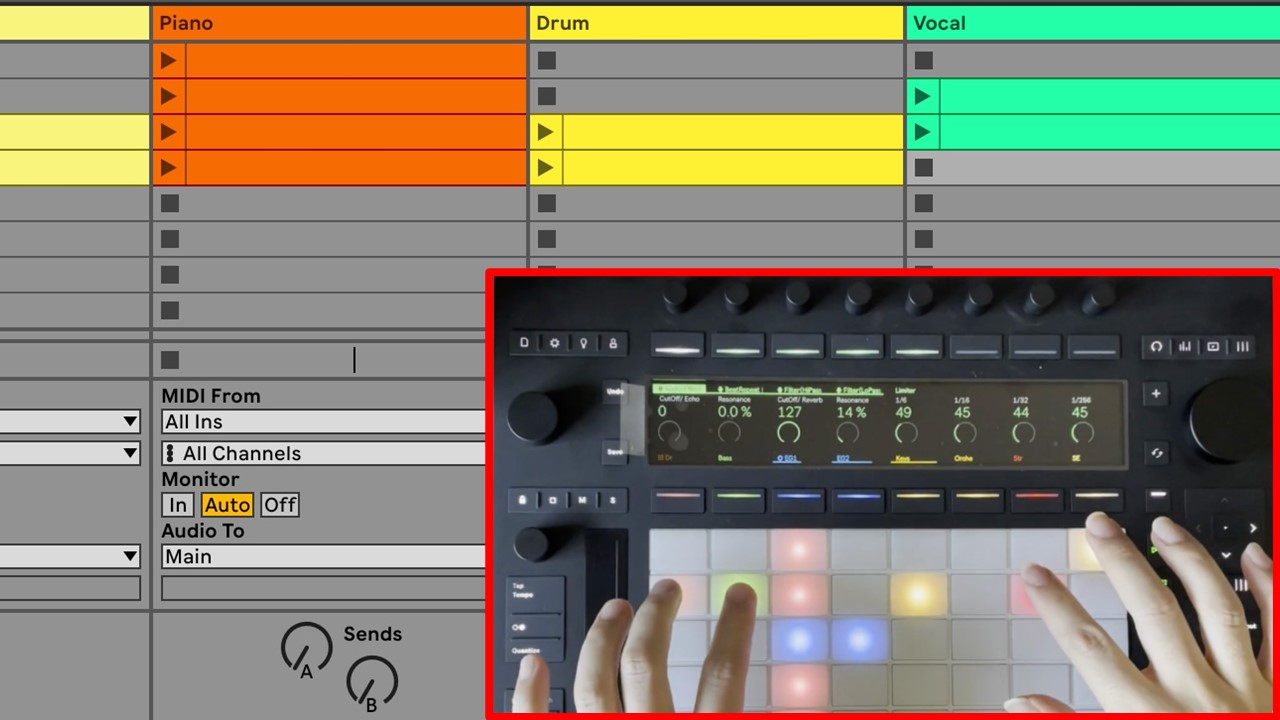Stop all Piano clips via the track status square
This screenshot has width=1280, height=720.
[x=170, y=359]
